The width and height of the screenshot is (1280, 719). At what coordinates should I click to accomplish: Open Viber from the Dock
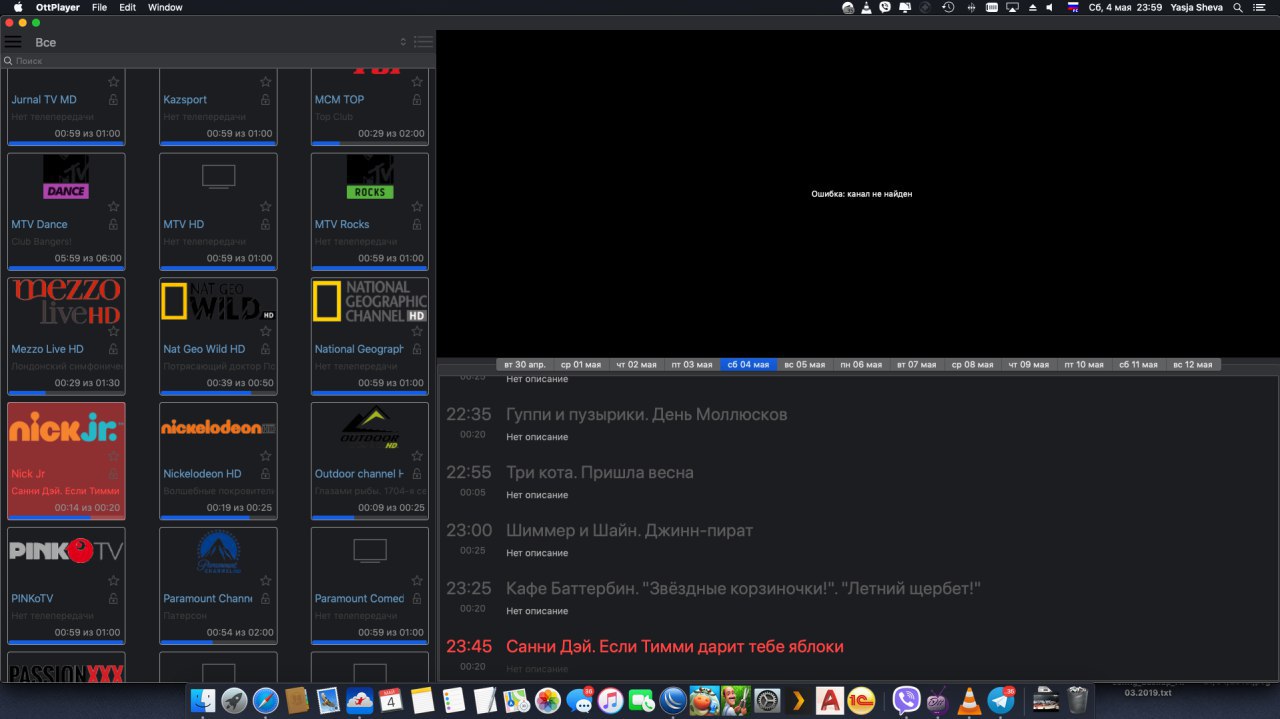(x=906, y=700)
